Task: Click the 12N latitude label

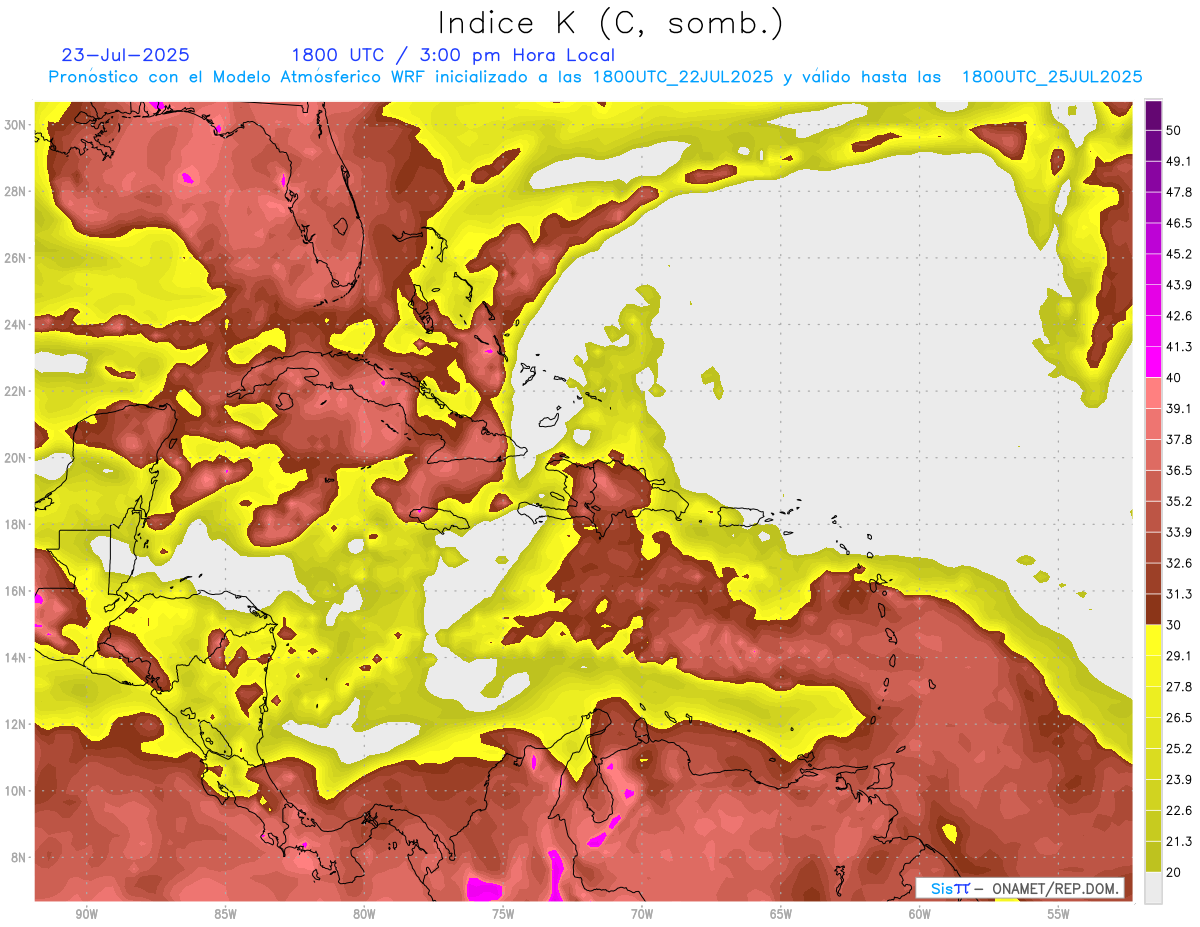Action: pyautogui.click(x=17, y=724)
